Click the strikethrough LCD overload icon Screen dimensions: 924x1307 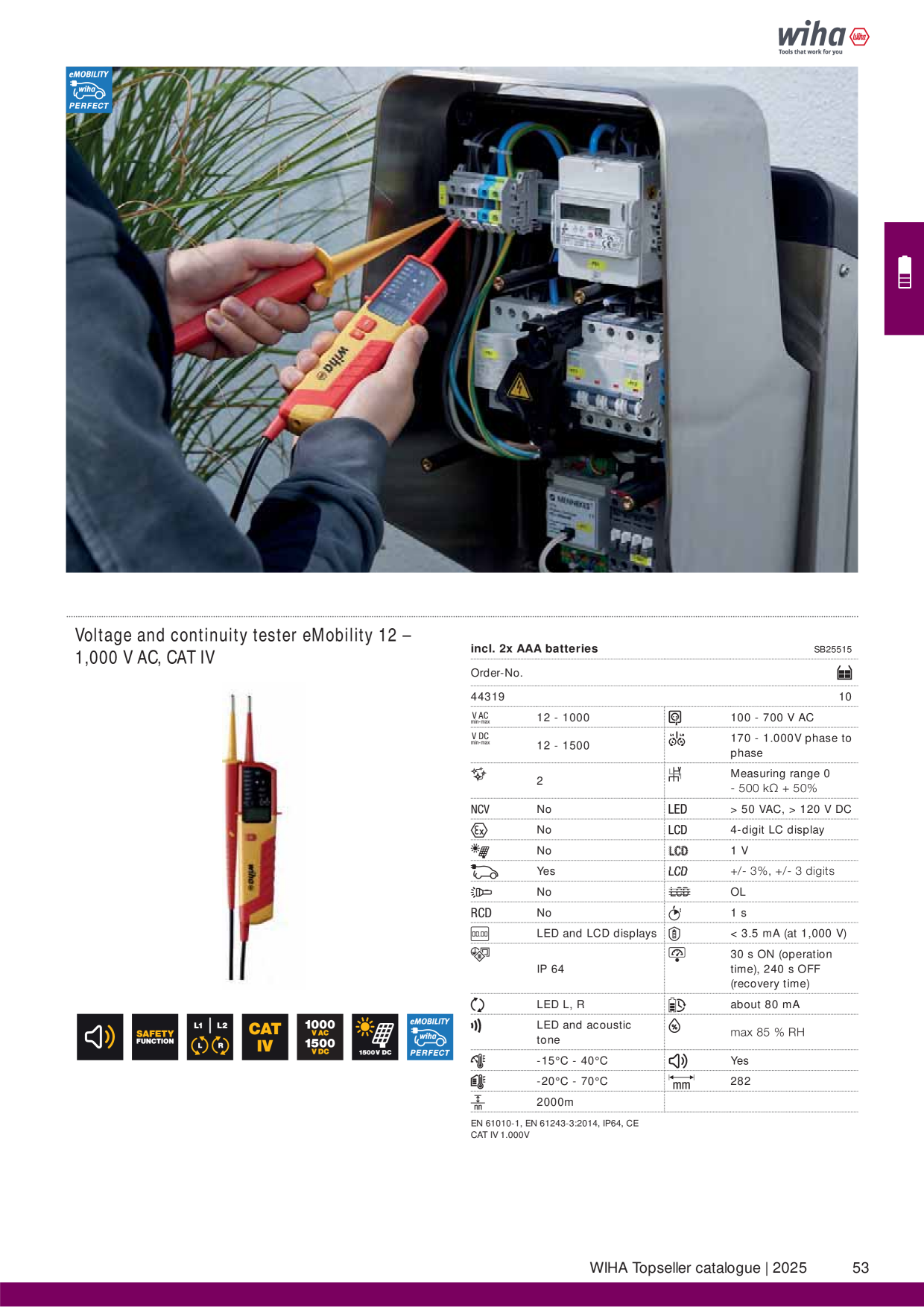(679, 892)
